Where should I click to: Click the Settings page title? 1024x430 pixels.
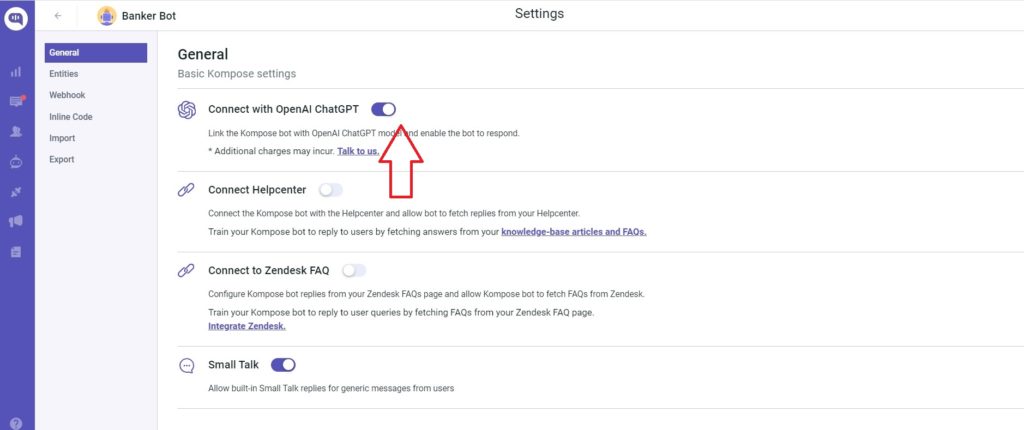point(539,14)
